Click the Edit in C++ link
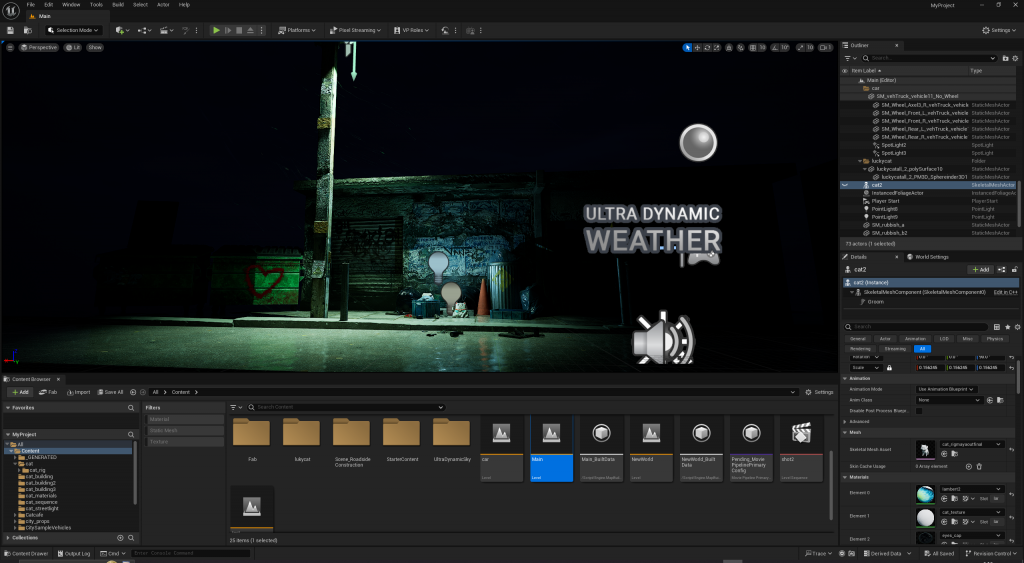The width and height of the screenshot is (1024, 563). pyautogui.click(x=1005, y=292)
